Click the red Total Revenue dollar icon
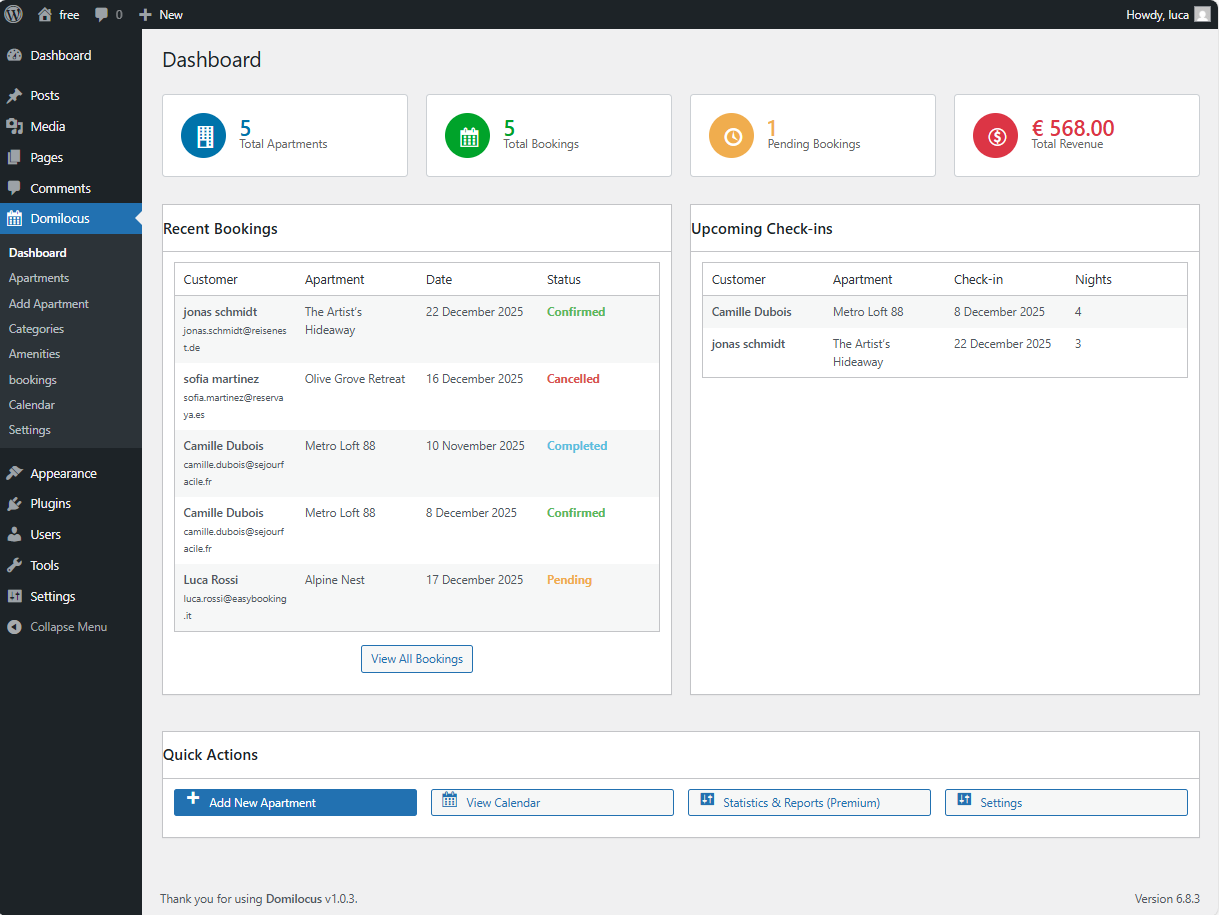The width and height of the screenshot is (1219, 915). 996,136
